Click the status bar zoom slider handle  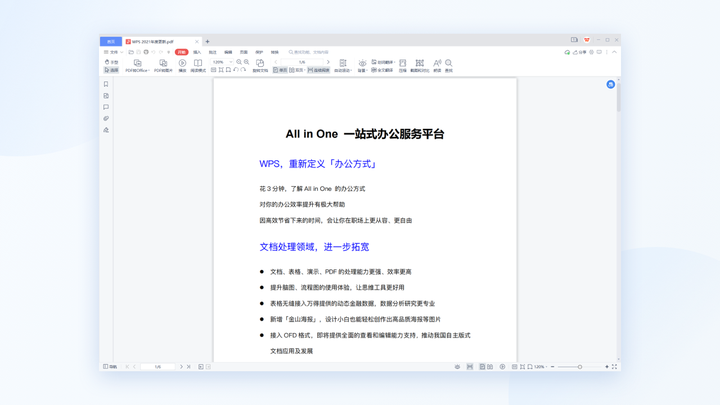tap(580, 366)
